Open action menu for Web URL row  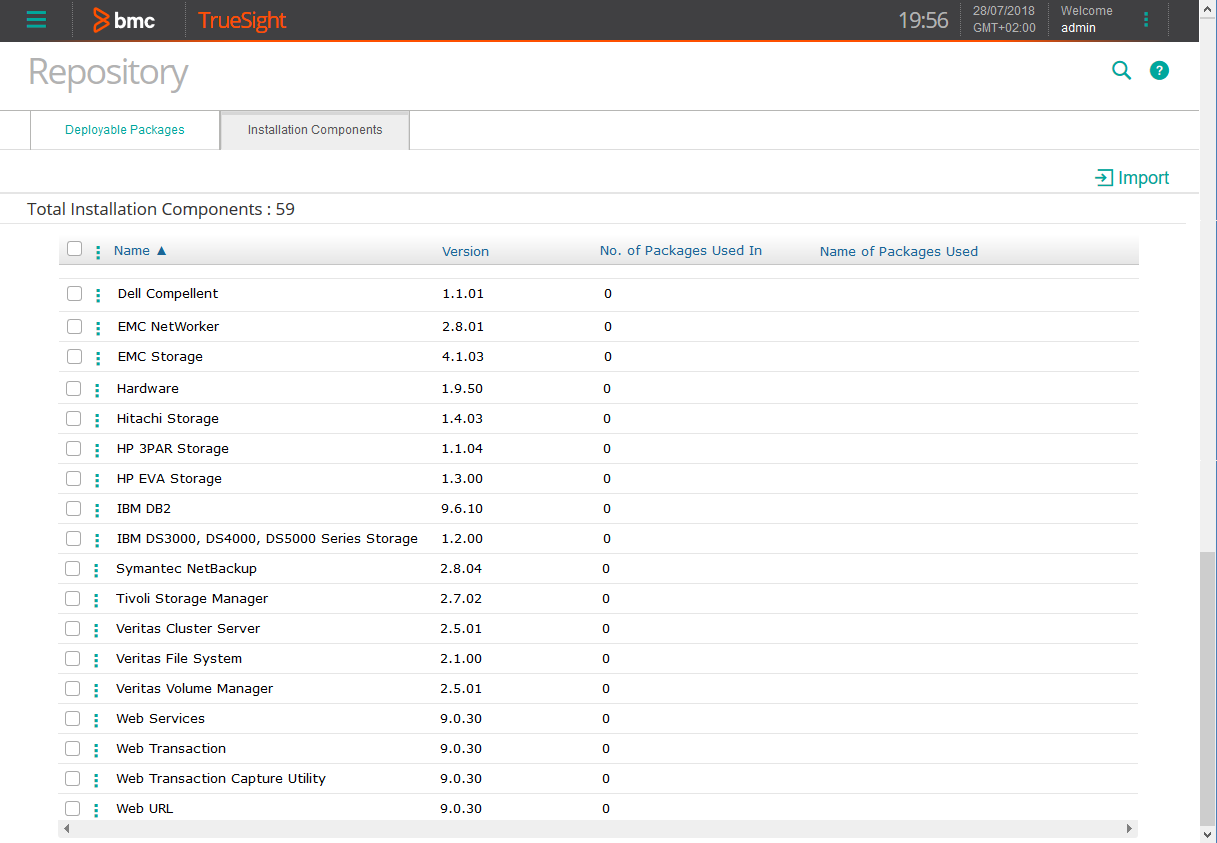tap(97, 810)
